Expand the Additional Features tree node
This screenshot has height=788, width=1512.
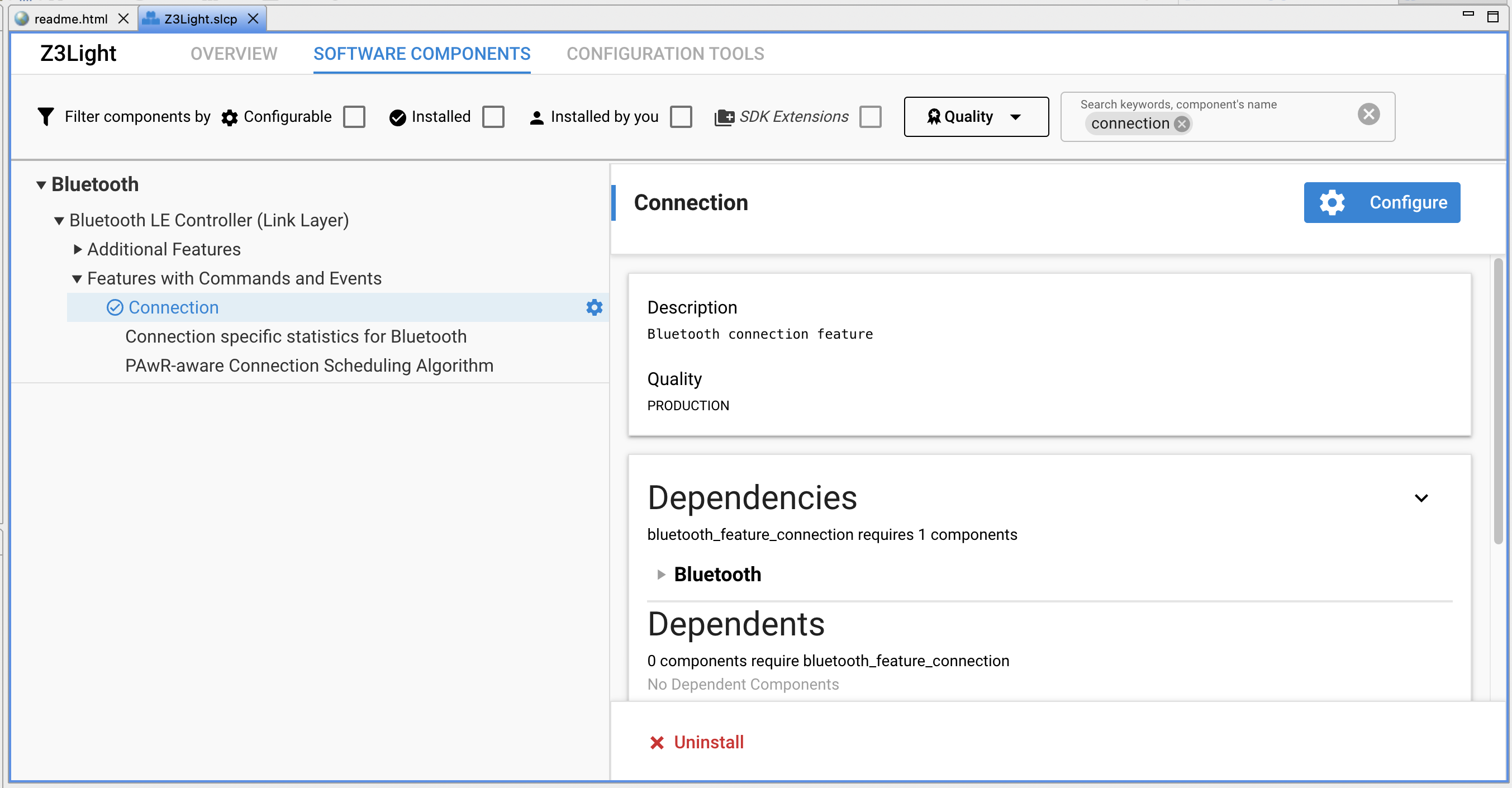pyautogui.click(x=78, y=249)
